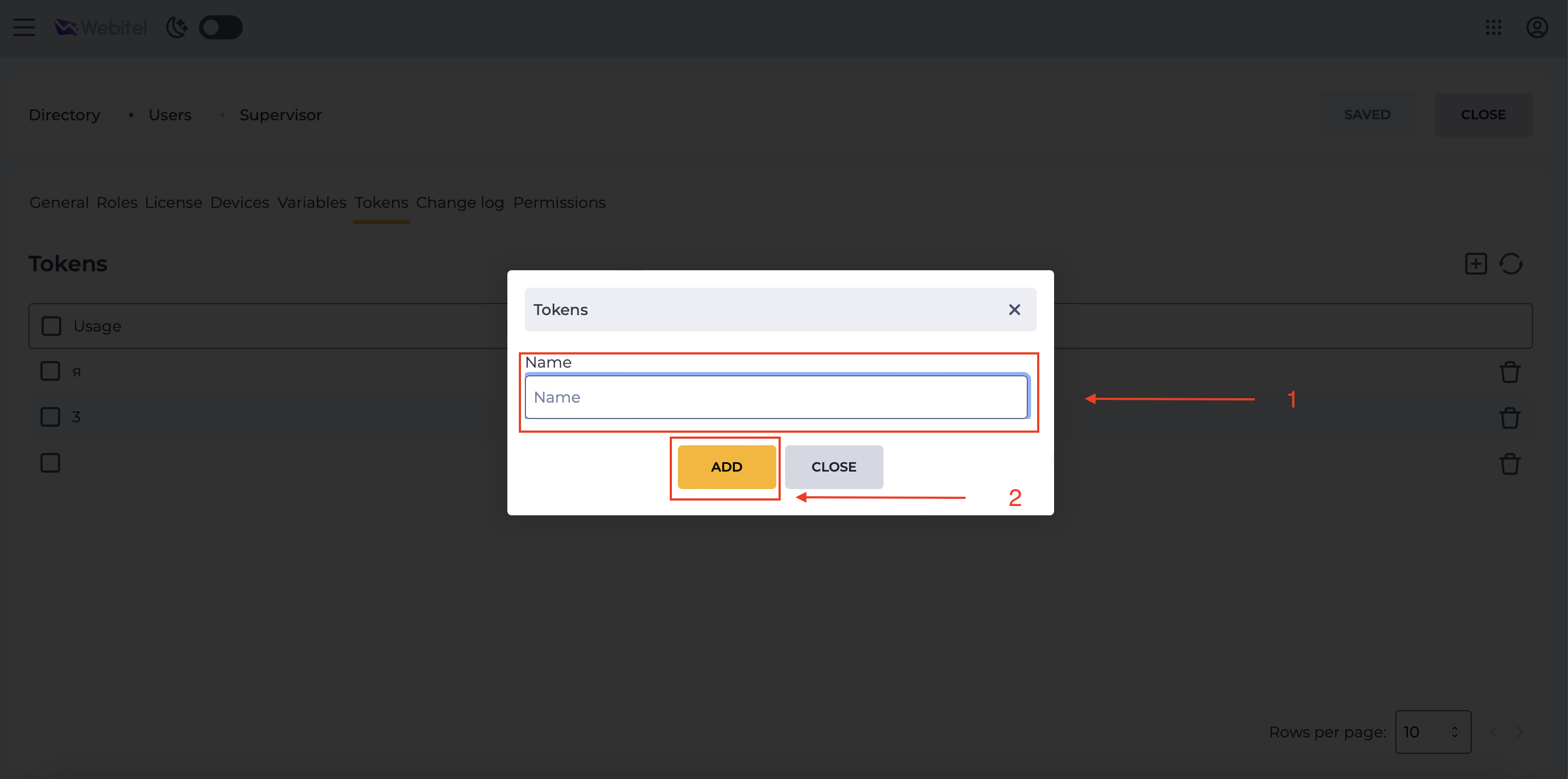The height and width of the screenshot is (779, 1568).
Task: Click the Supervisor breadcrumb
Action: click(280, 114)
